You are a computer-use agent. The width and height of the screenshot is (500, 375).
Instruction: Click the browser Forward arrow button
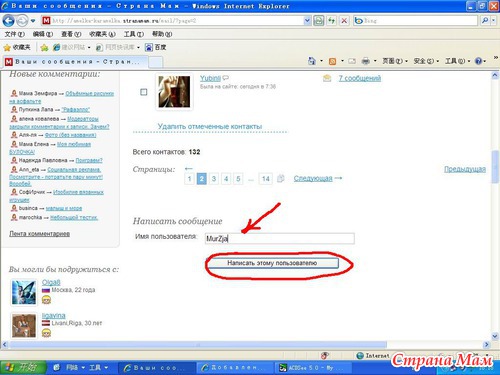click(22, 21)
